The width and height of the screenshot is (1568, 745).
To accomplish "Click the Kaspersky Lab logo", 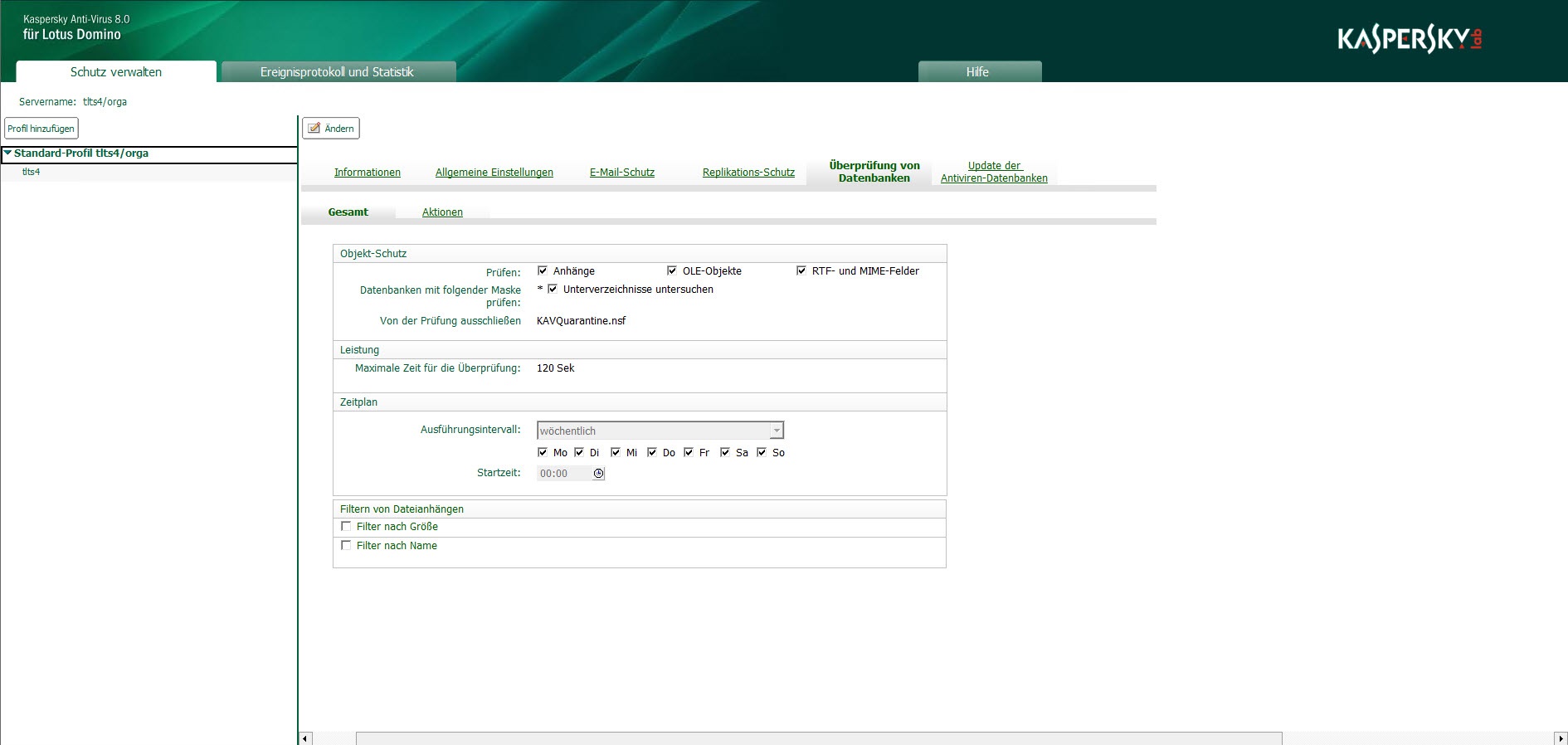I will click(x=1410, y=39).
